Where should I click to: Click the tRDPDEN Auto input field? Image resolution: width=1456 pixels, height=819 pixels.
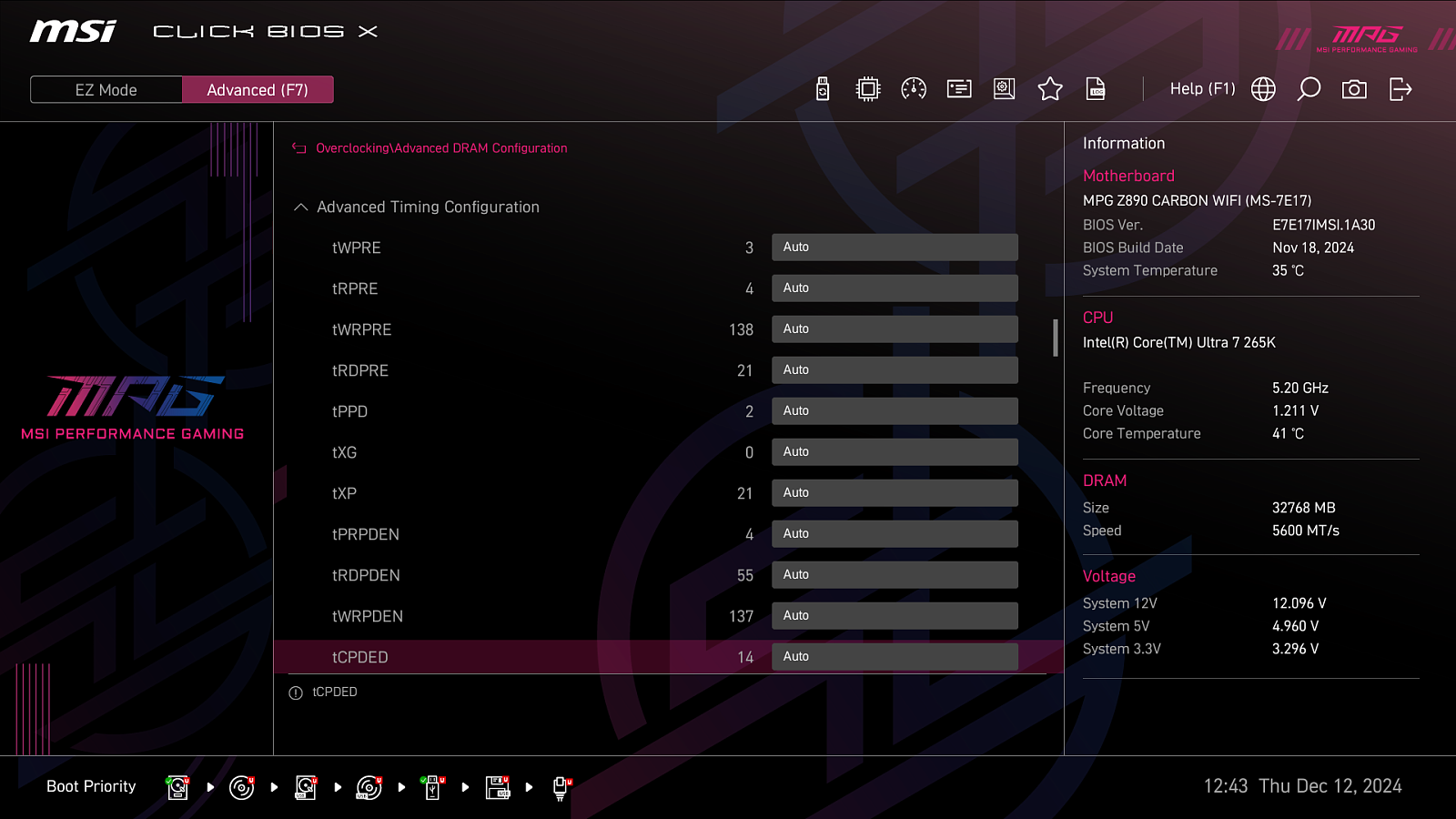[x=895, y=575]
